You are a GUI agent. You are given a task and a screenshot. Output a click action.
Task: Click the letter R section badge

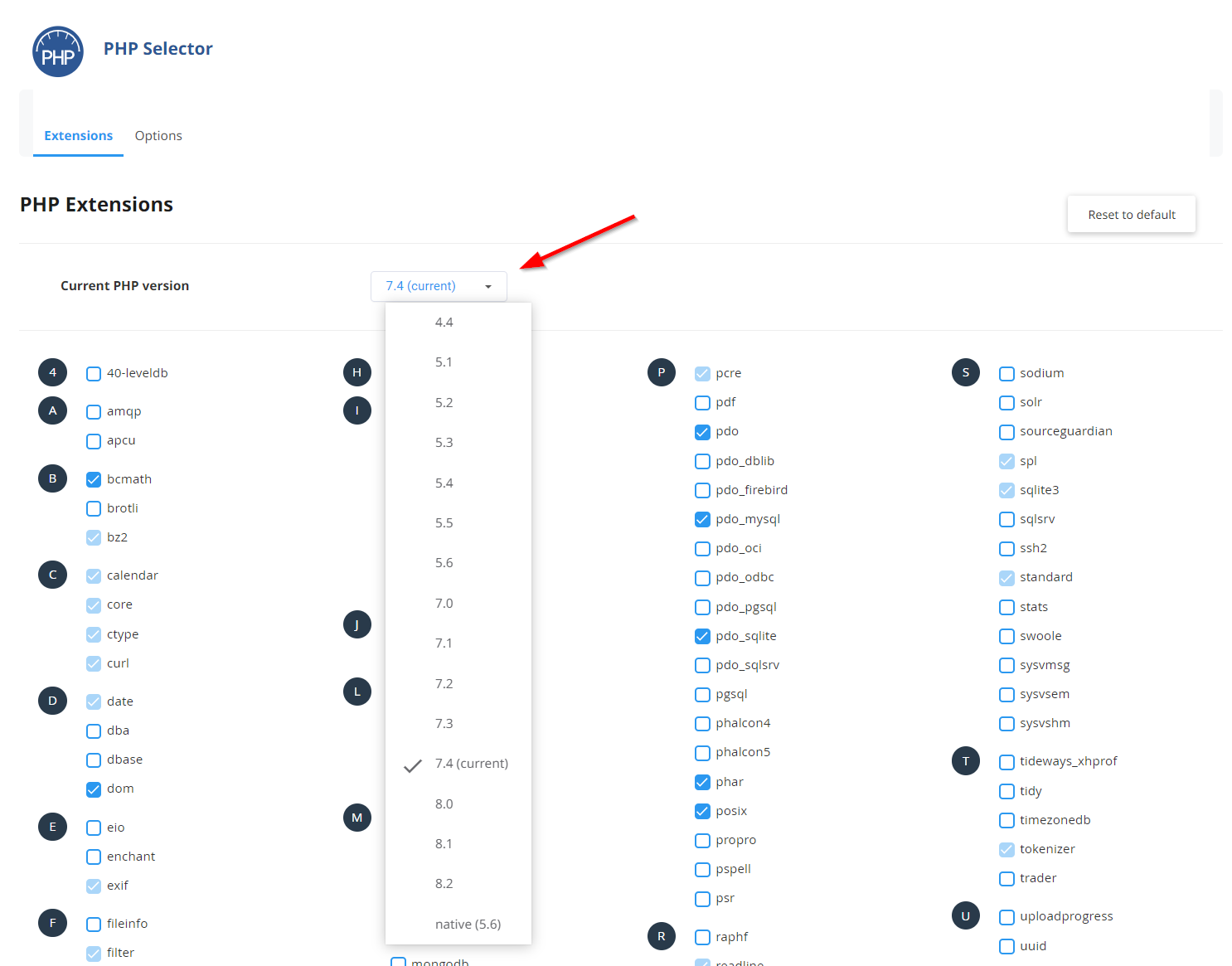[x=661, y=936]
